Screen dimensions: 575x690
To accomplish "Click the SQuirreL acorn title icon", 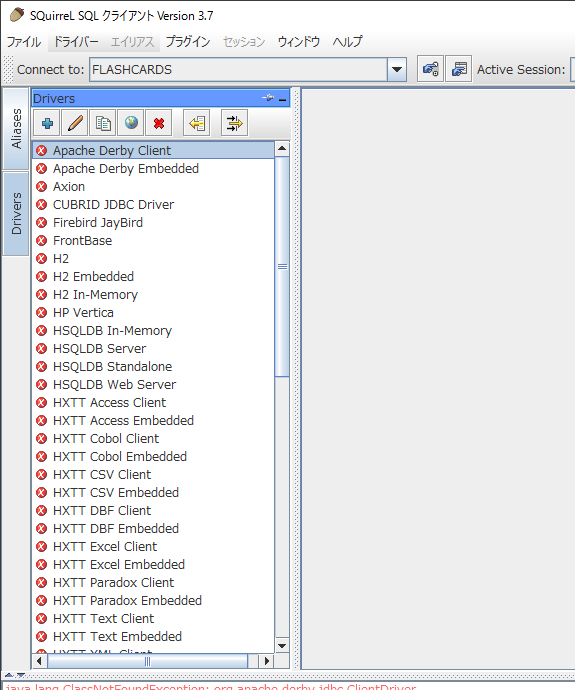I will point(17,15).
